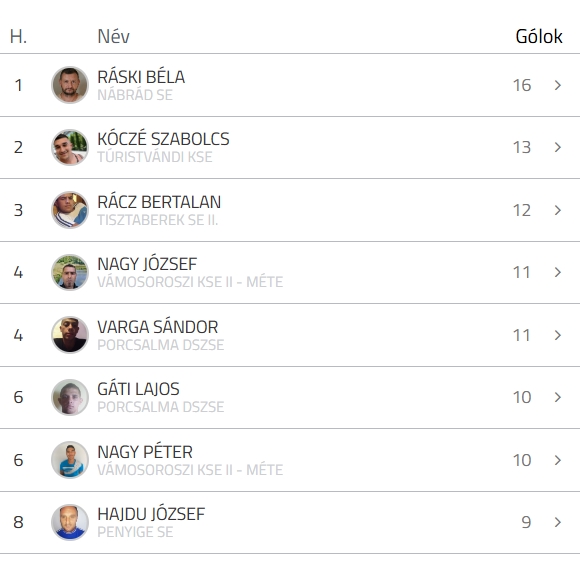Click the H. rank column header

click(18, 36)
